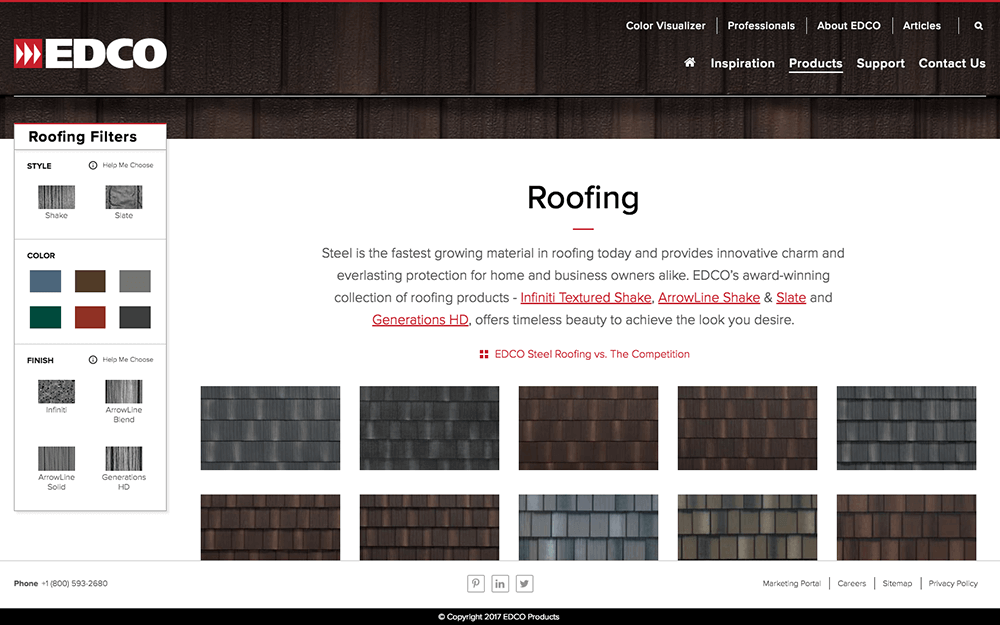
Task: Filter by the light gray color swatch
Action: coord(135,281)
